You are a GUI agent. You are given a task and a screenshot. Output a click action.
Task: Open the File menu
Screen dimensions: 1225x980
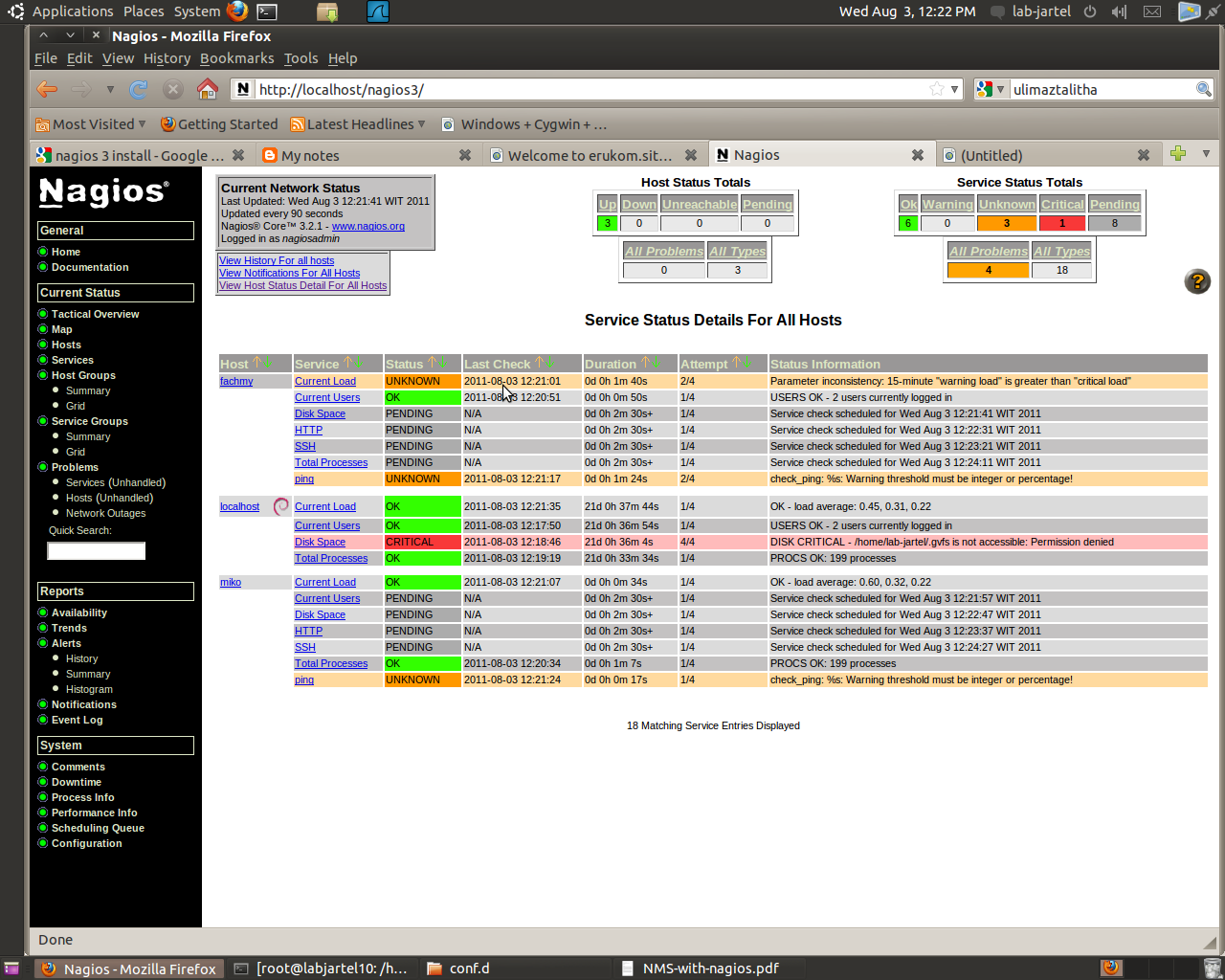tap(46, 58)
